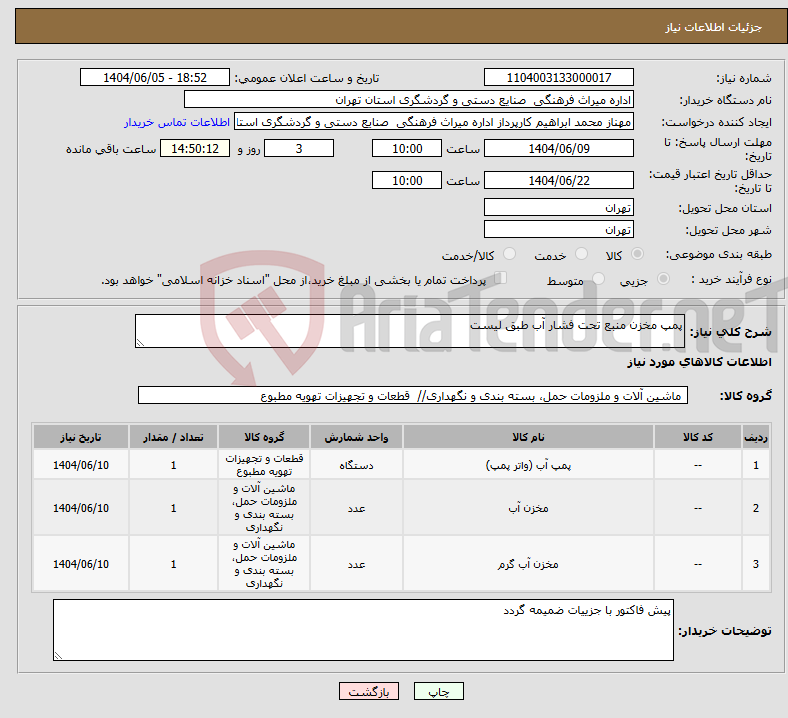This screenshot has width=788, height=718.
Task: Click the item name پمپ آب (واتر پمپ)
Action: click(528, 465)
